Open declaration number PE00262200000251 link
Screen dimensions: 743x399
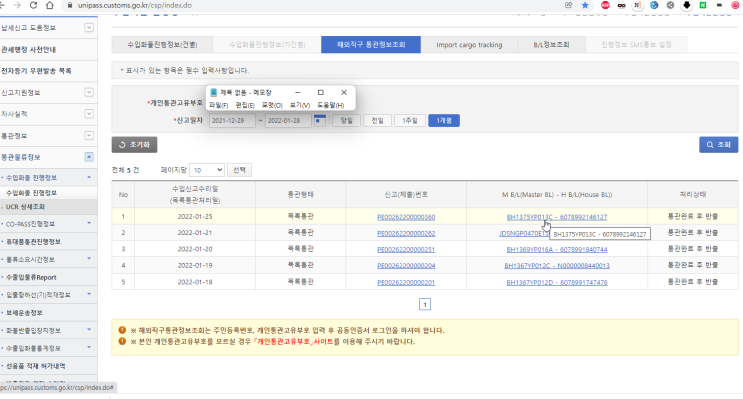click(406, 249)
